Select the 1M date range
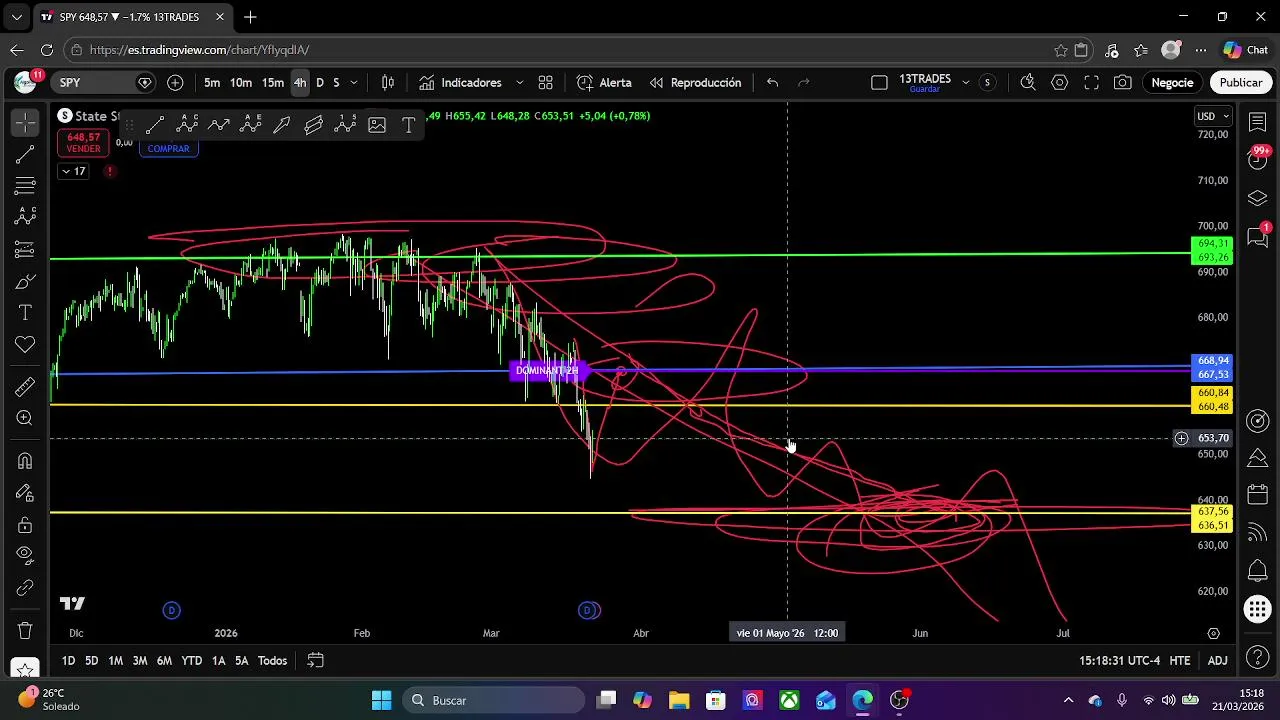 (116, 661)
